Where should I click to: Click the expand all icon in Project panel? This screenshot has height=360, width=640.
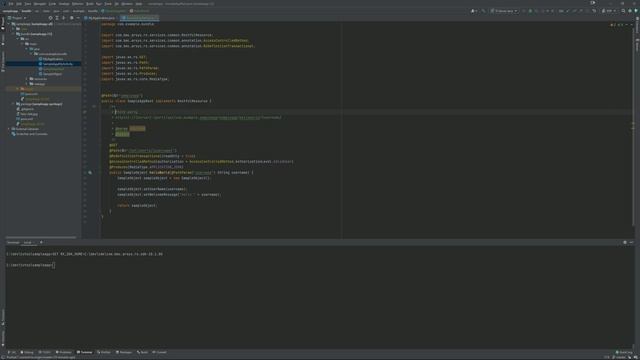(57, 18)
